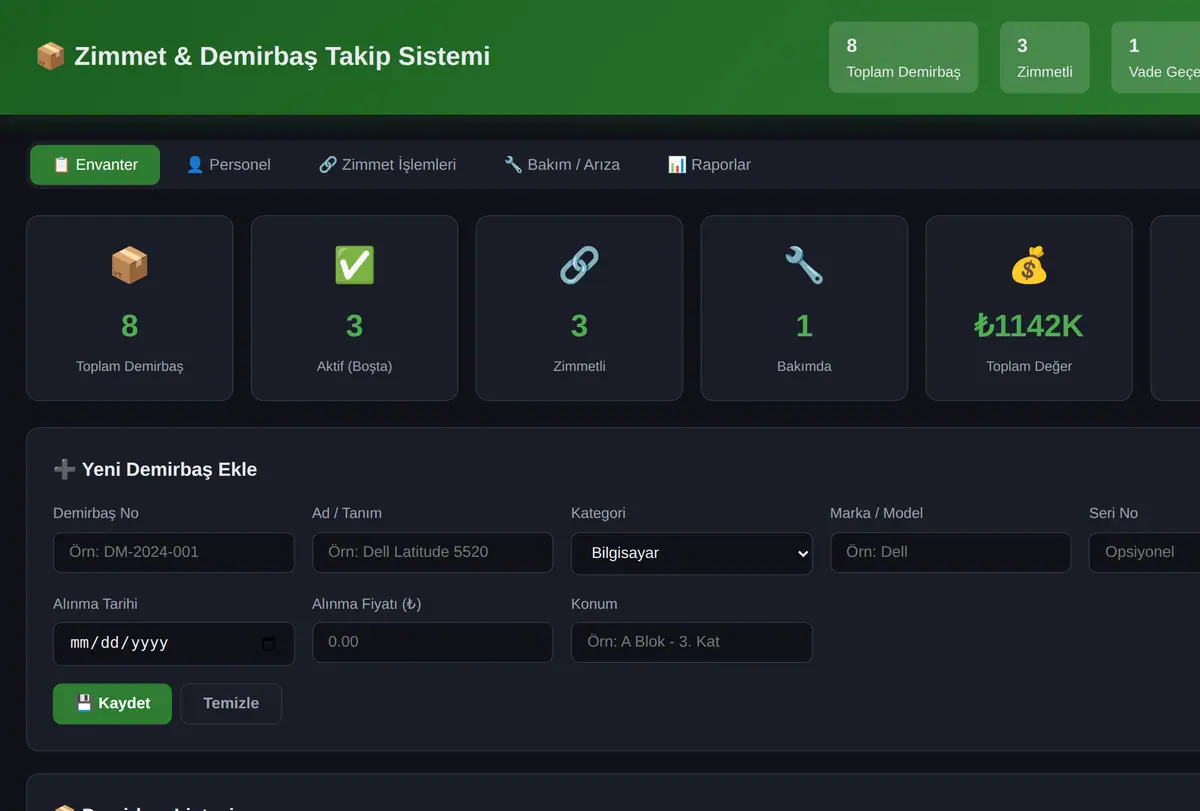Click the box icon above Toplam Demirbaş card
Screen dimensions: 1200x811
pyautogui.click(x=129, y=265)
